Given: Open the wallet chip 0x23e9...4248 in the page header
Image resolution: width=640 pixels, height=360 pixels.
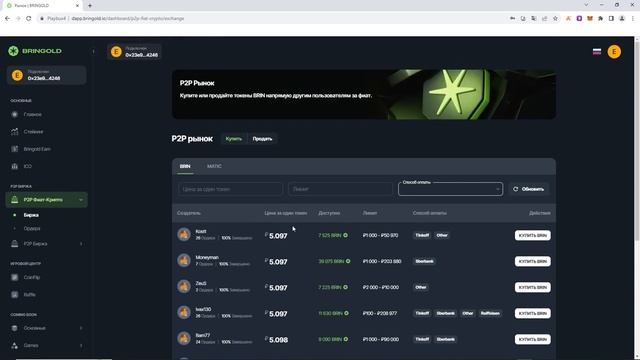Looking at the screenshot, I should pos(134,52).
